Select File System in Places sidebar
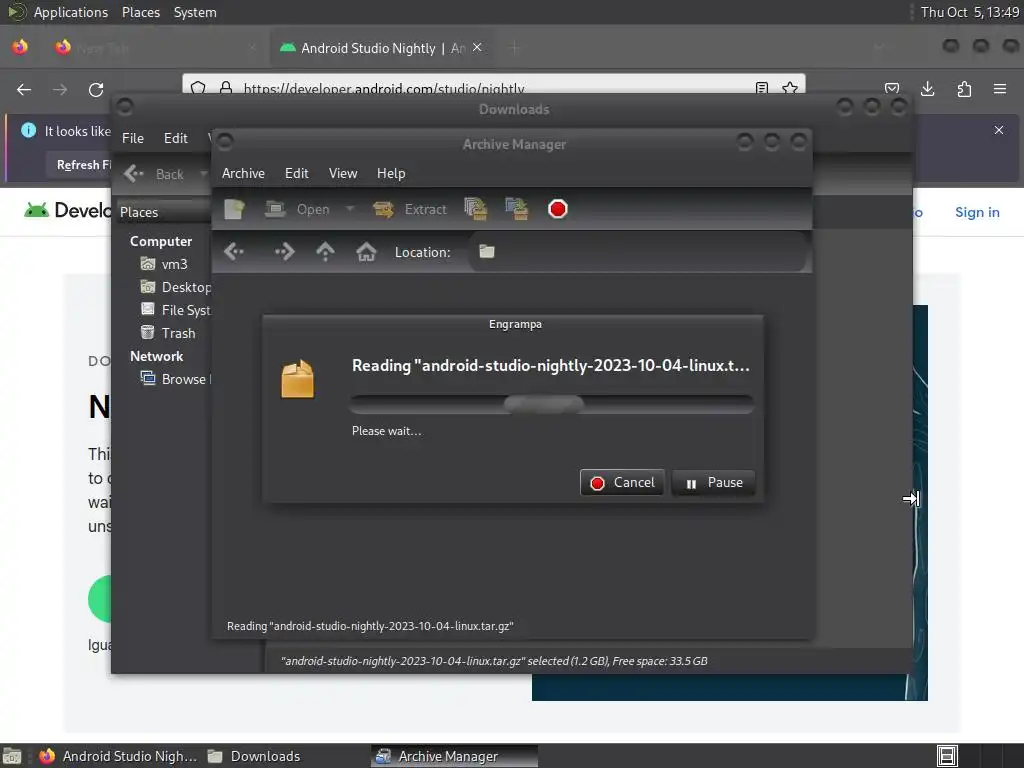The image size is (1024, 768). (175, 310)
